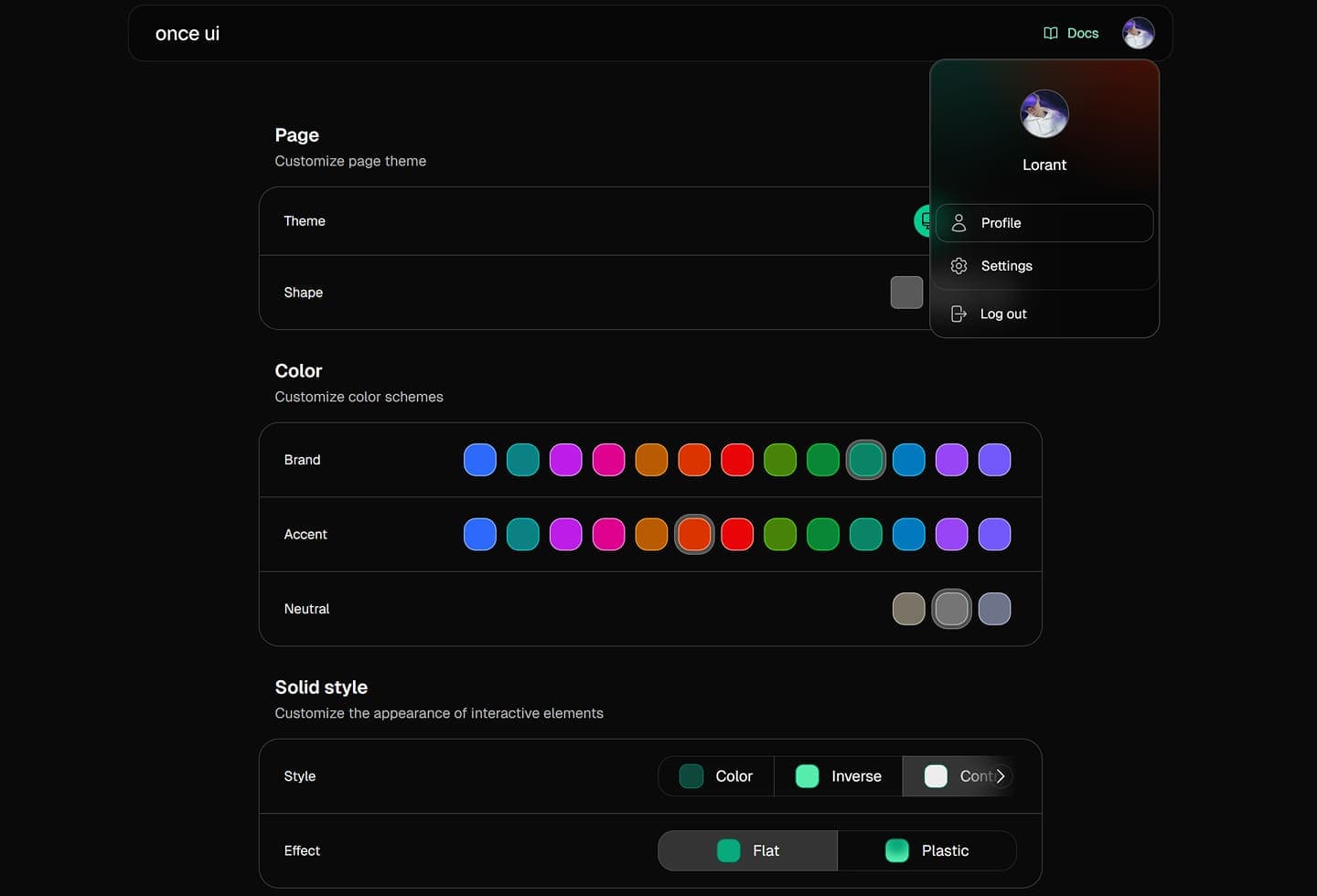Pick the blue Accent color swatch
The width and height of the screenshot is (1317, 896).
(480, 534)
